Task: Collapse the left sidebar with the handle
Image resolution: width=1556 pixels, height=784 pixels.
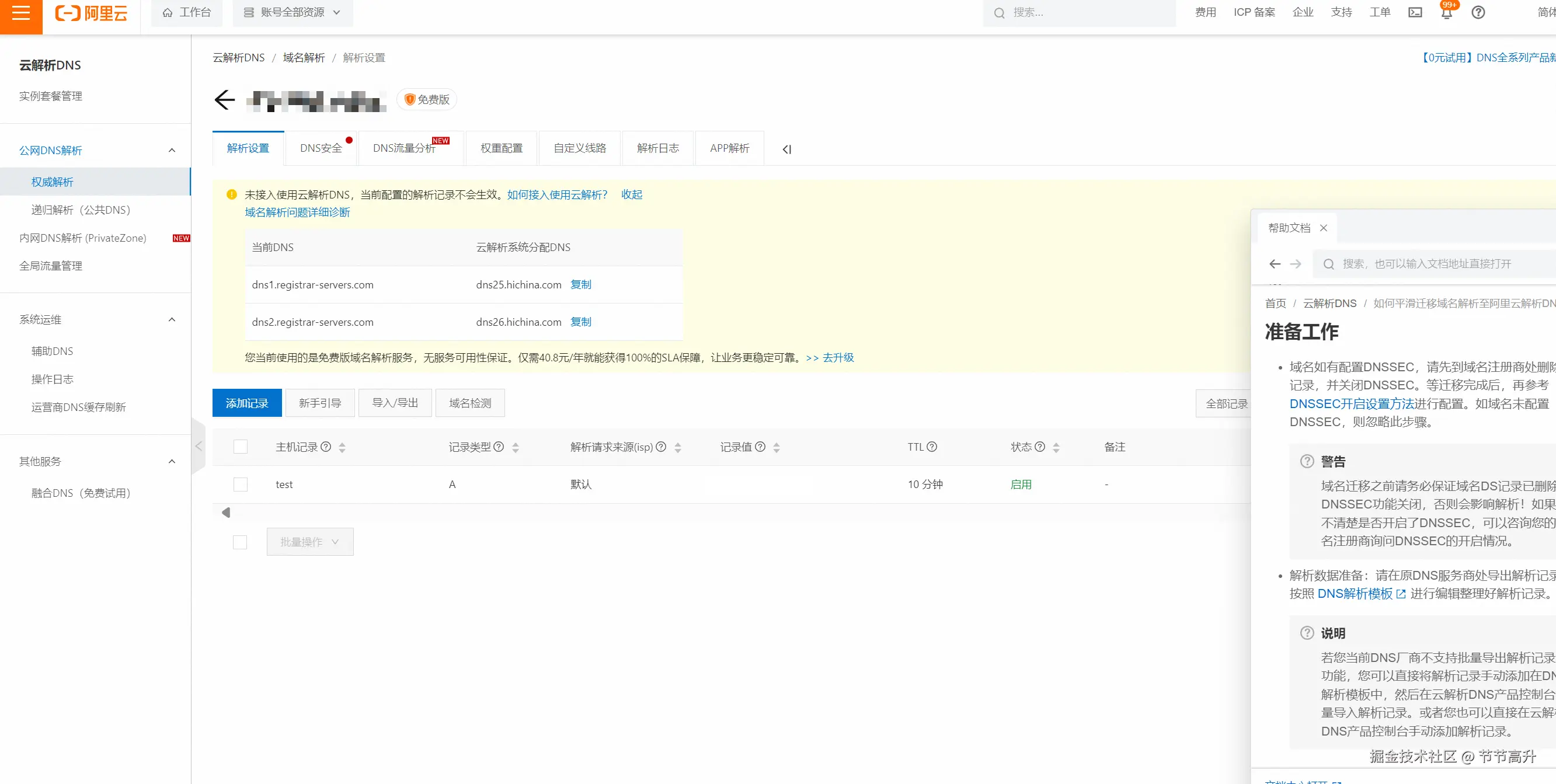Action: pos(199,447)
